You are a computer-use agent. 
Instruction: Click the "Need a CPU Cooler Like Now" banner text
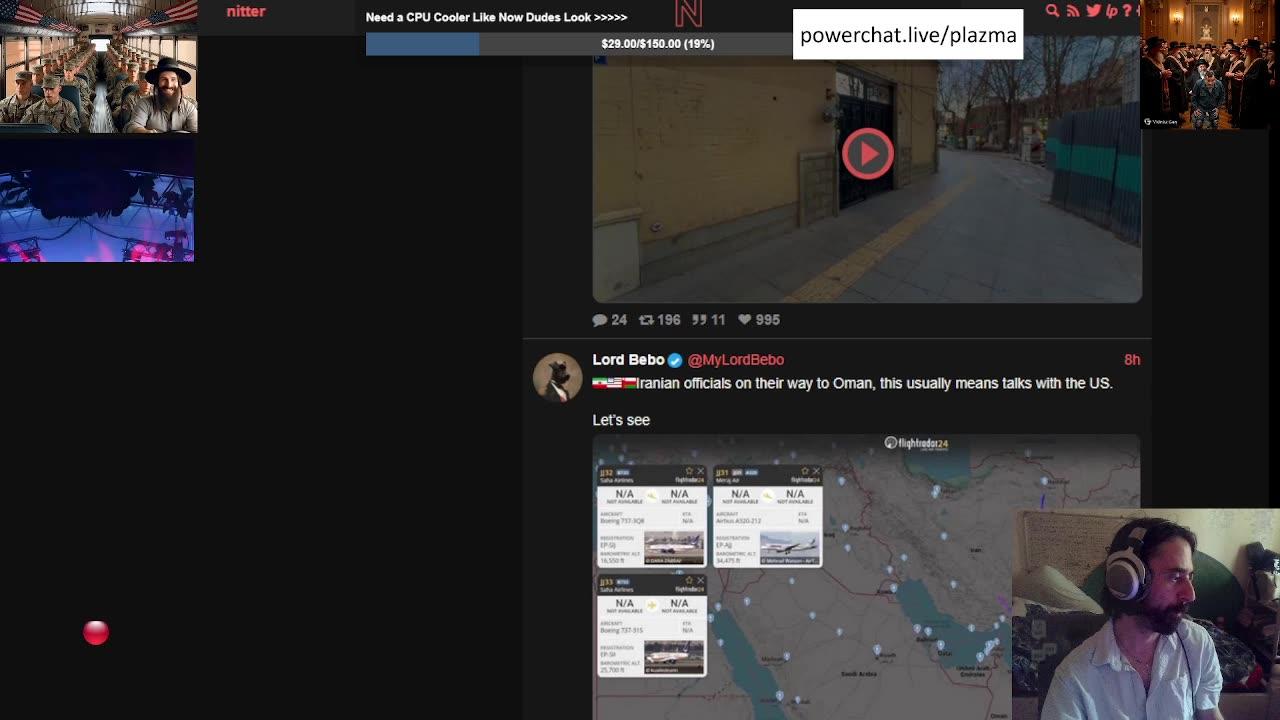[x=496, y=17]
